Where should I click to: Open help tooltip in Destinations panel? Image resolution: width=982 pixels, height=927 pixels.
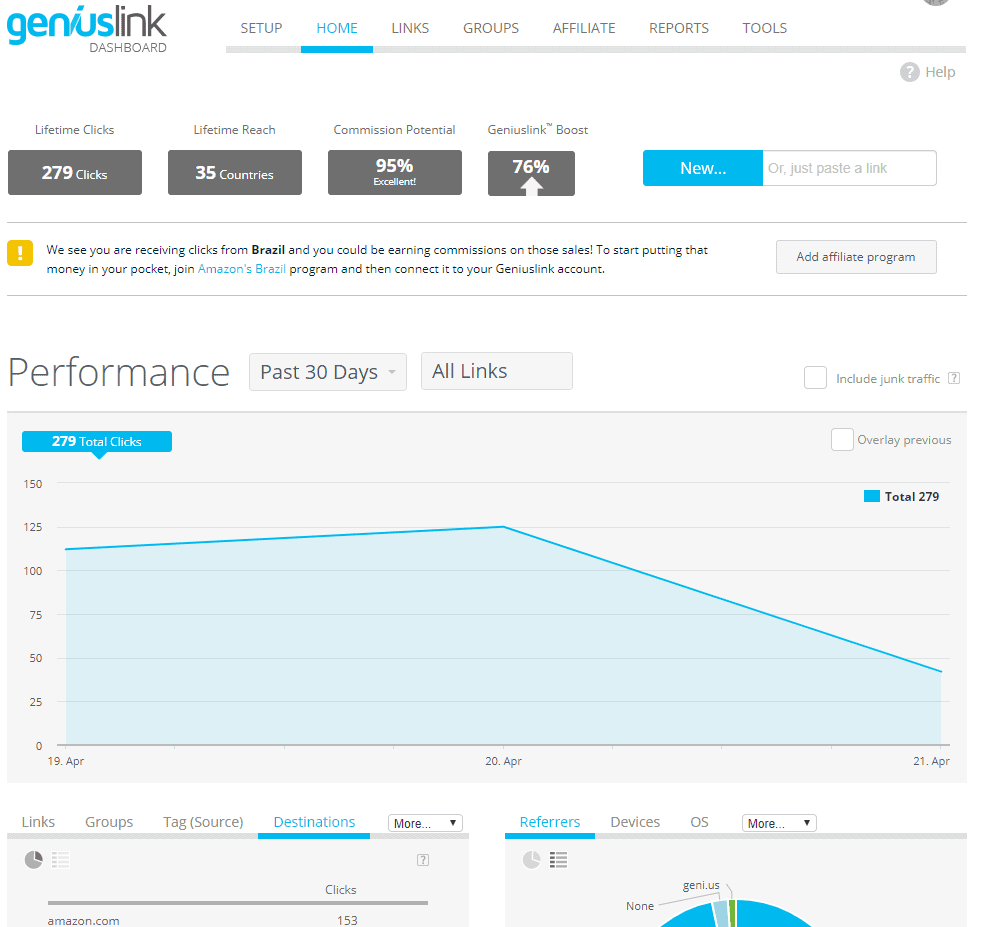(423, 860)
